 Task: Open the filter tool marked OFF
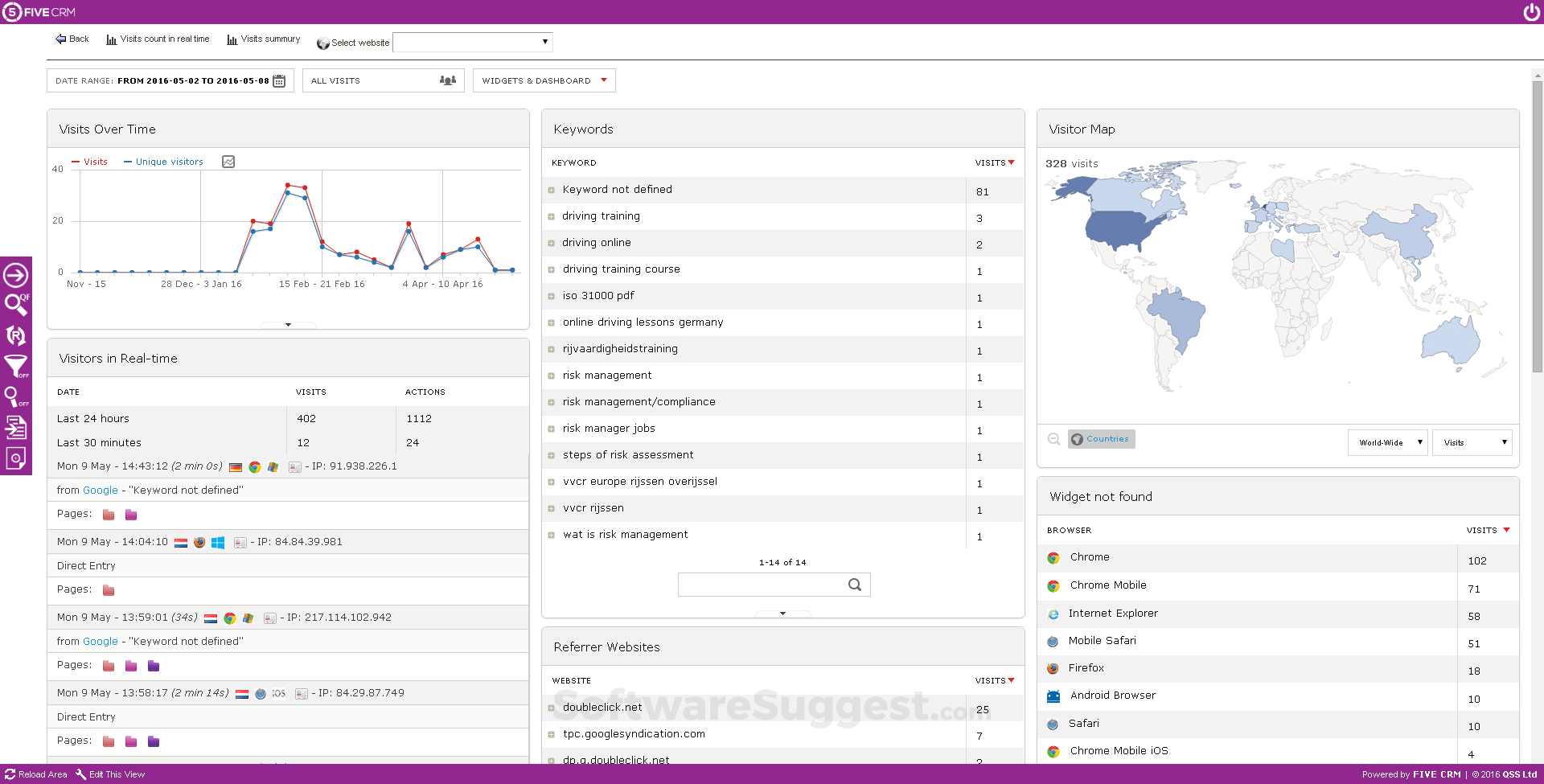coord(14,366)
